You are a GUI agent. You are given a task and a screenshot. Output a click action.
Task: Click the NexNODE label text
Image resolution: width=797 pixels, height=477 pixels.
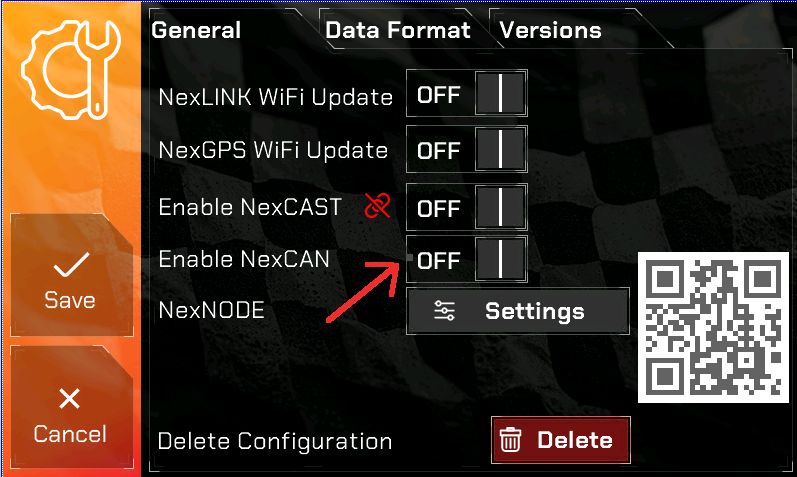[x=211, y=310]
